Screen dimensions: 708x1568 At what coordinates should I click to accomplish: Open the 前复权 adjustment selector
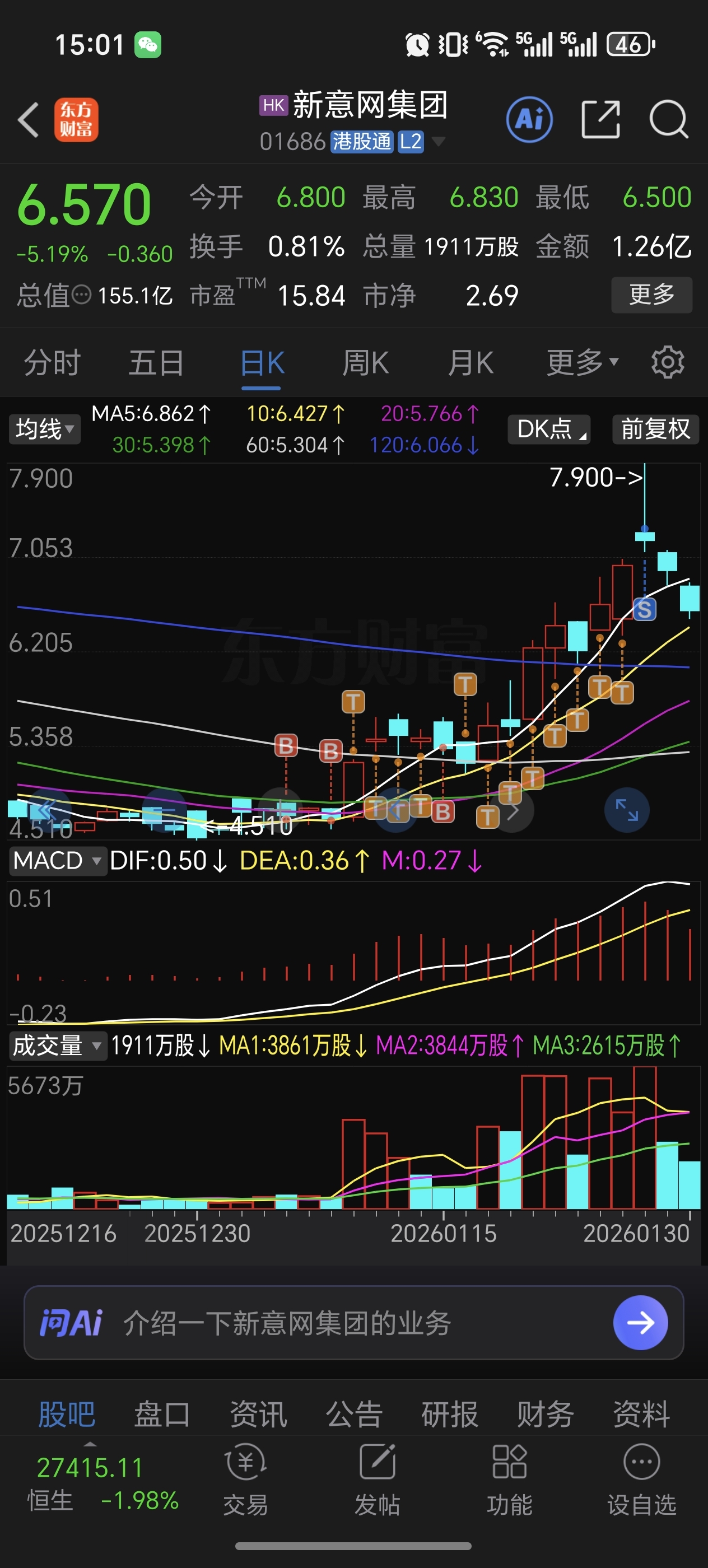tap(656, 429)
